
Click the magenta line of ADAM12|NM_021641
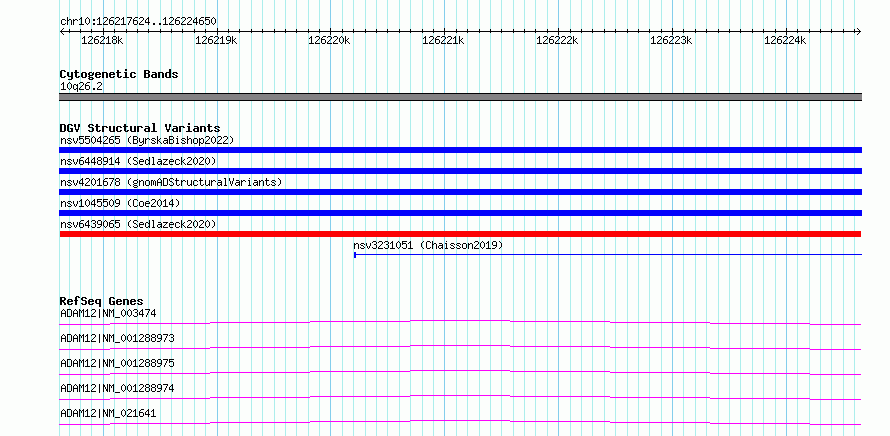460,422
